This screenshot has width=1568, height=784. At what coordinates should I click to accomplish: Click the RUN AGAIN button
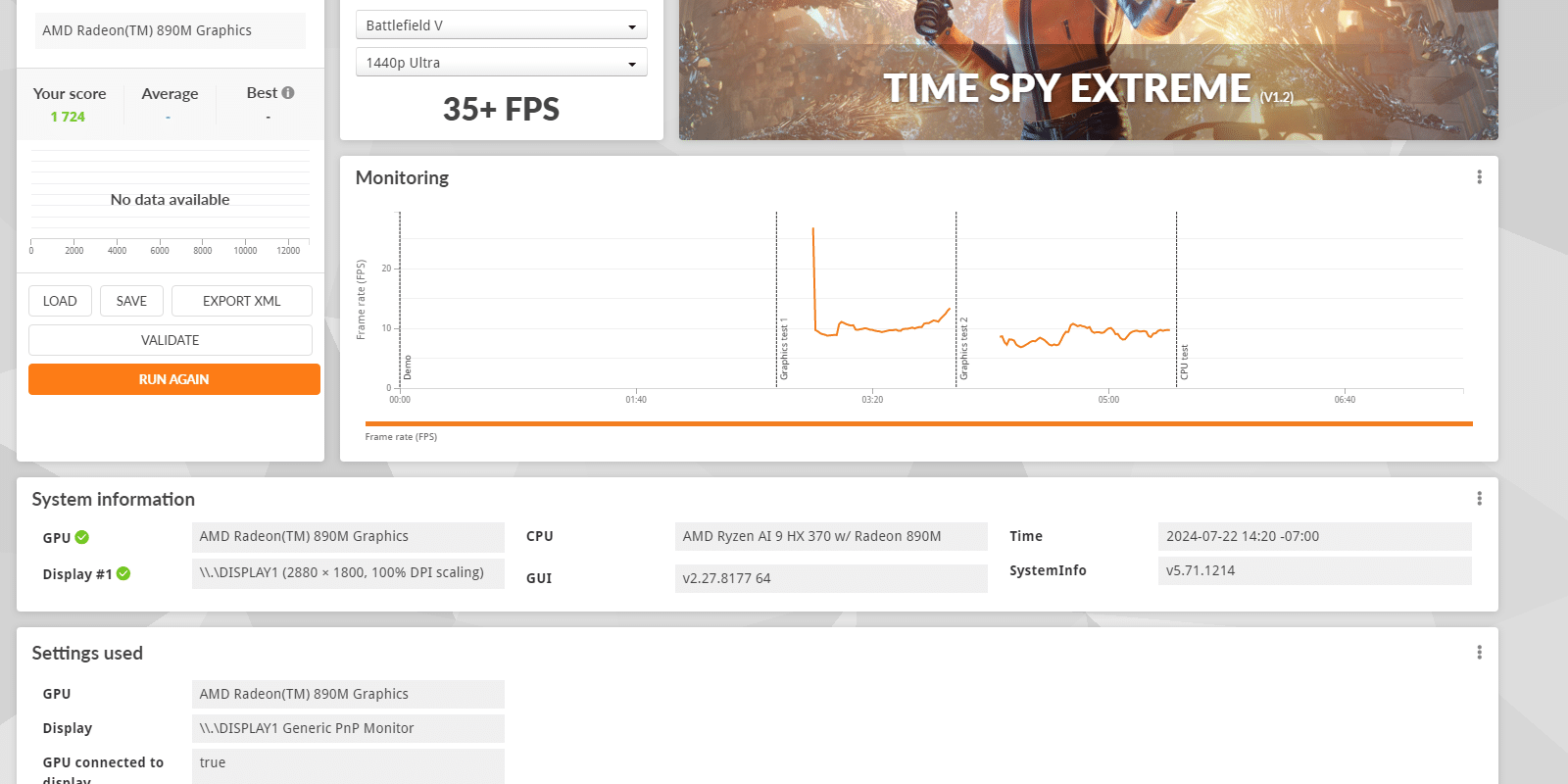[x=174, y=379]
